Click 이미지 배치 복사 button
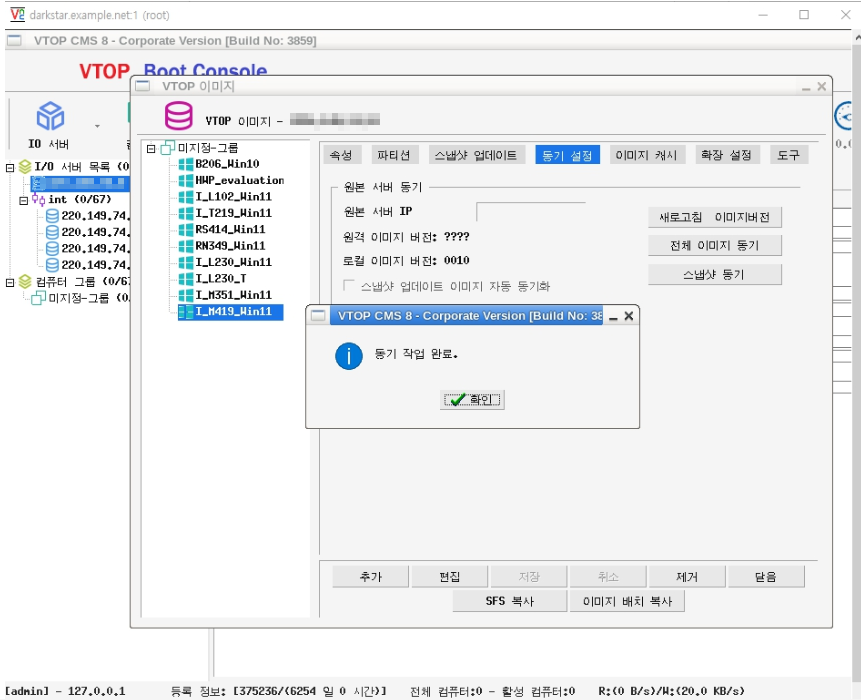This screenshot has height=700, width=861. click(x=627, y=601)
